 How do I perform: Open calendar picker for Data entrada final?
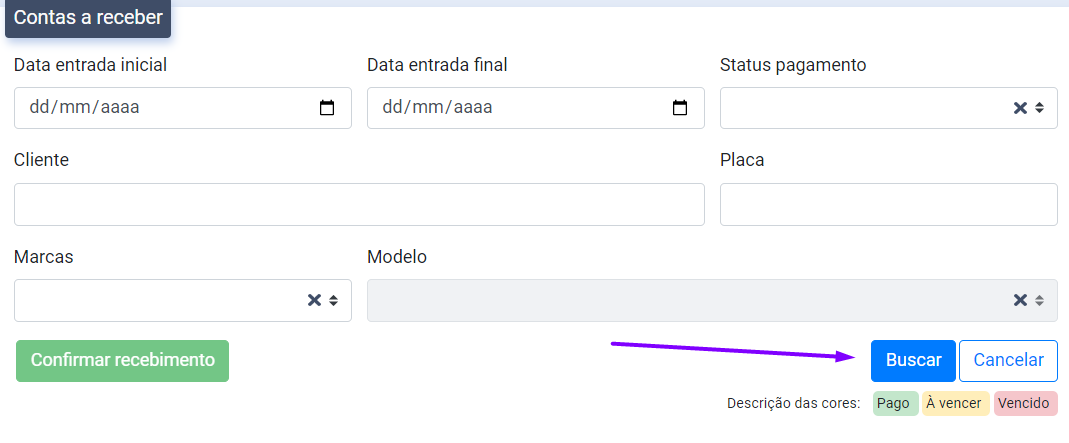coord(680,108)
